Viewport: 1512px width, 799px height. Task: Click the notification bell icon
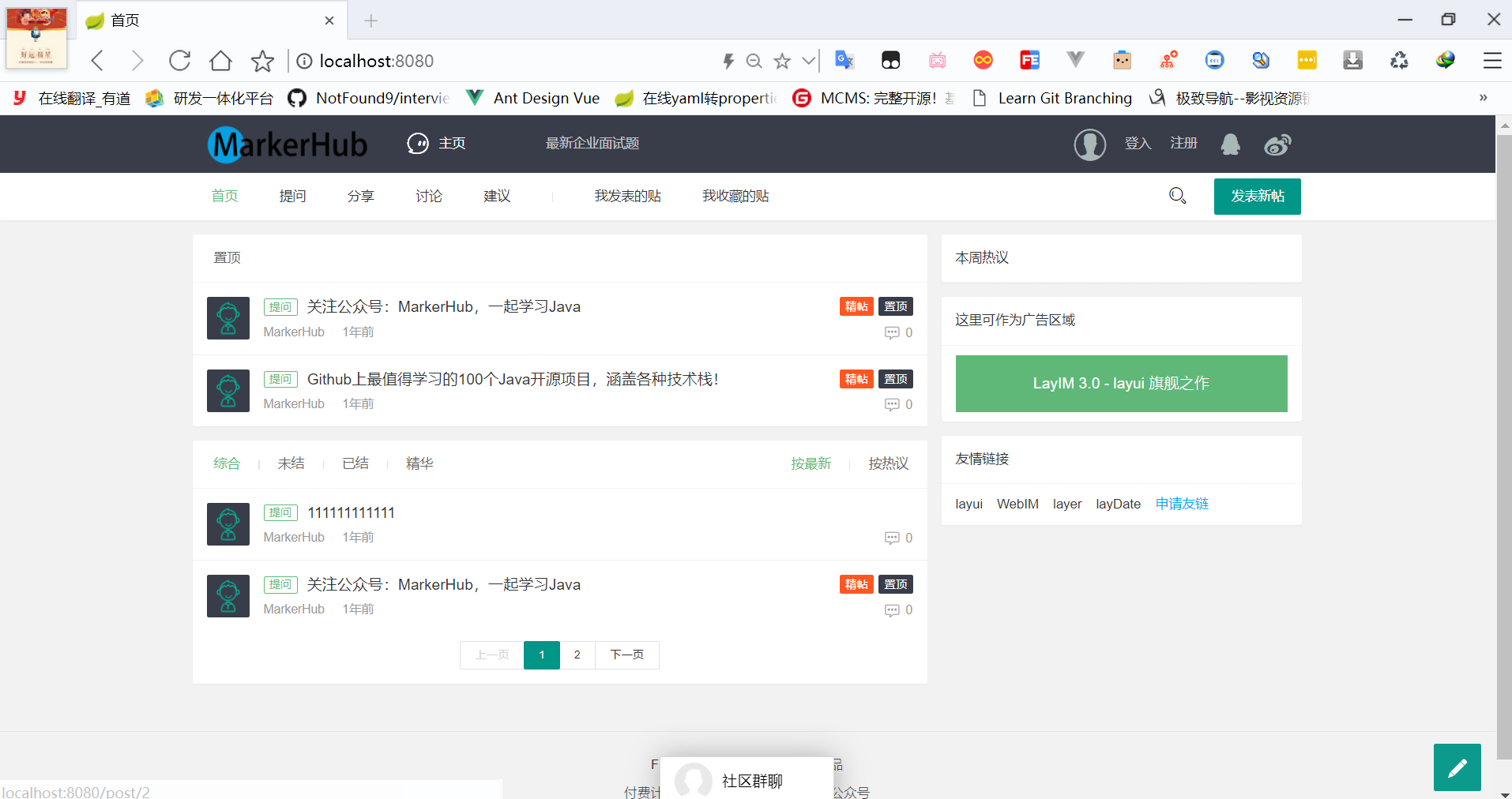click(1230, 144)
